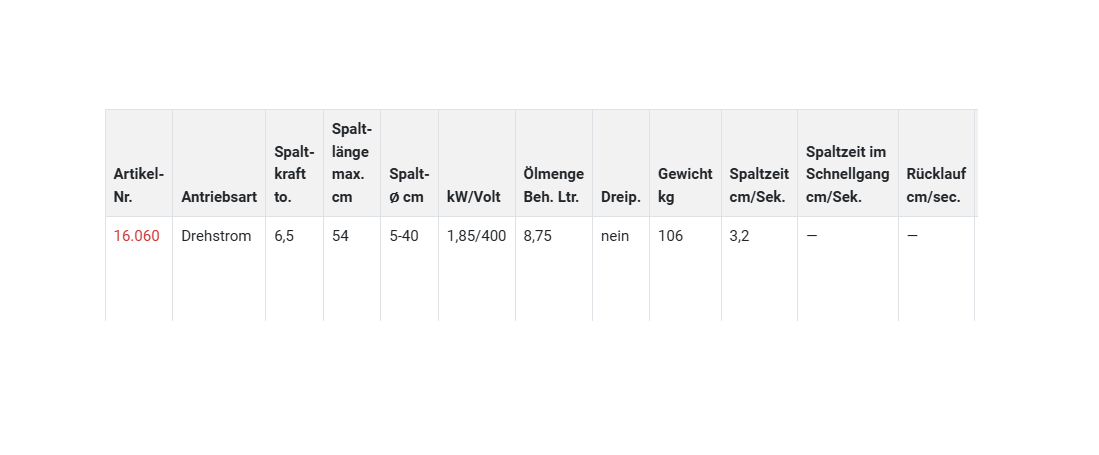Image resolution: width=1099 pixels, height=455 pixels.
Task: Click the Artikel-Nr. column header
Action: [138, 186]
